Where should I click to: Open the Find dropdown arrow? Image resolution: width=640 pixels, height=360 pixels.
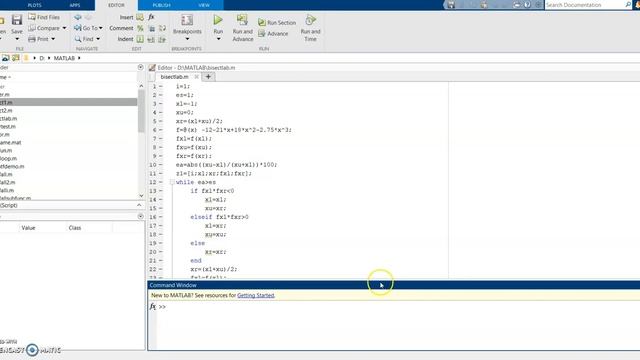click(x=98, y=39)
